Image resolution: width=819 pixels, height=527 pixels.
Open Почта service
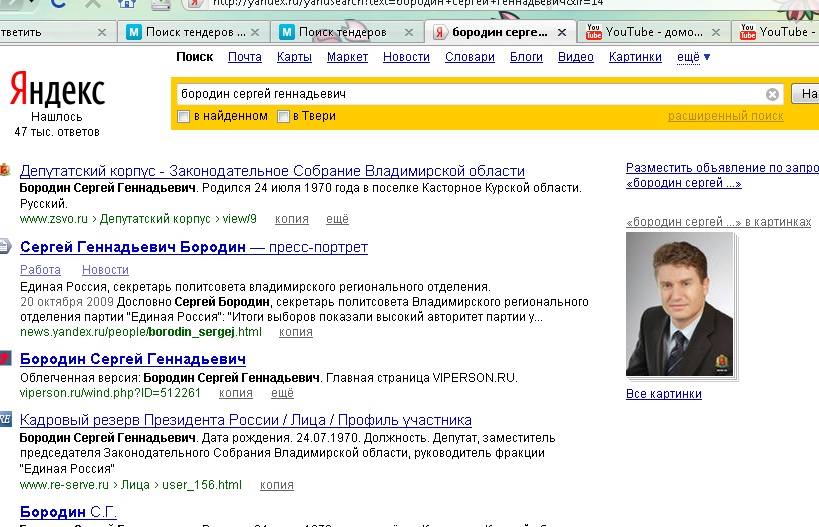click(244, 57)
